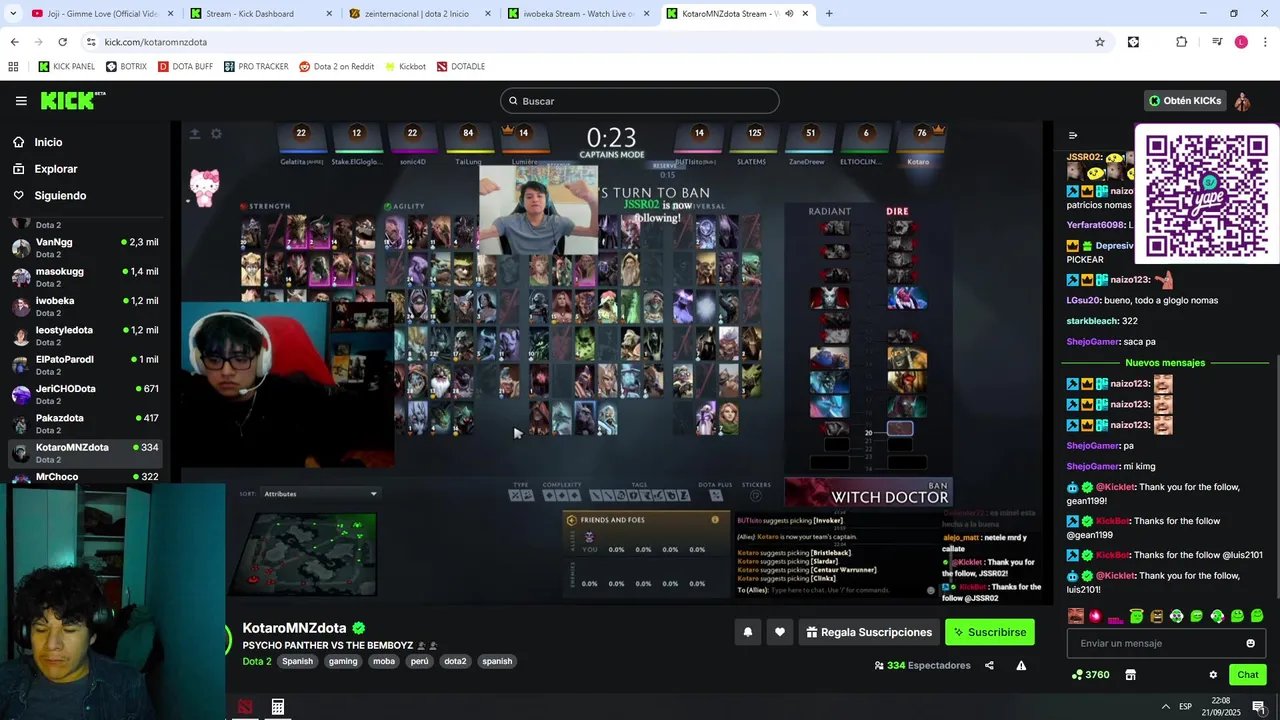The height and width of the screenshot is (720, 1280).
Task: Open Explorar in the sidebar
Action: point(55,169)
